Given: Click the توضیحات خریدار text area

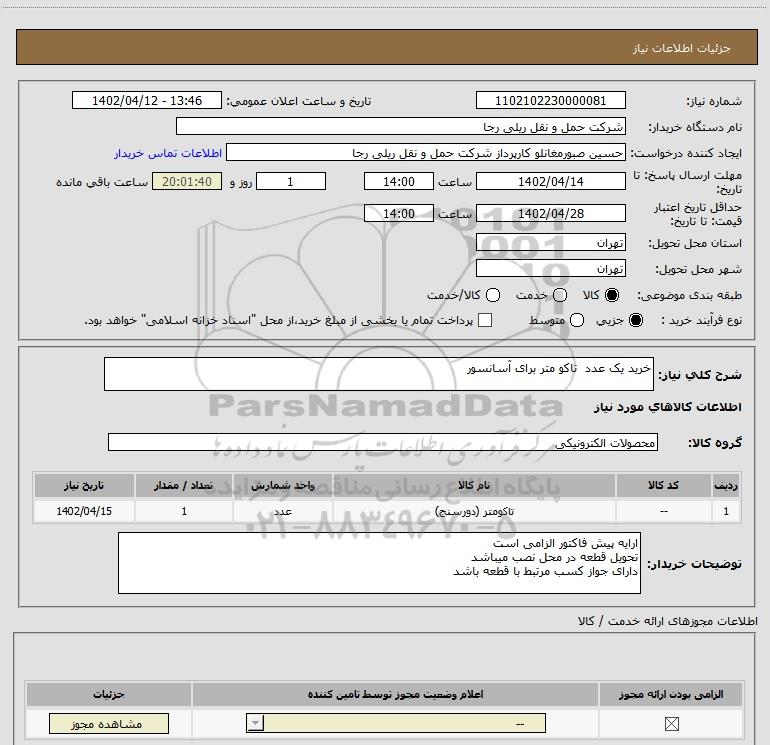Looking at the screenshot, I should point(379,563).
